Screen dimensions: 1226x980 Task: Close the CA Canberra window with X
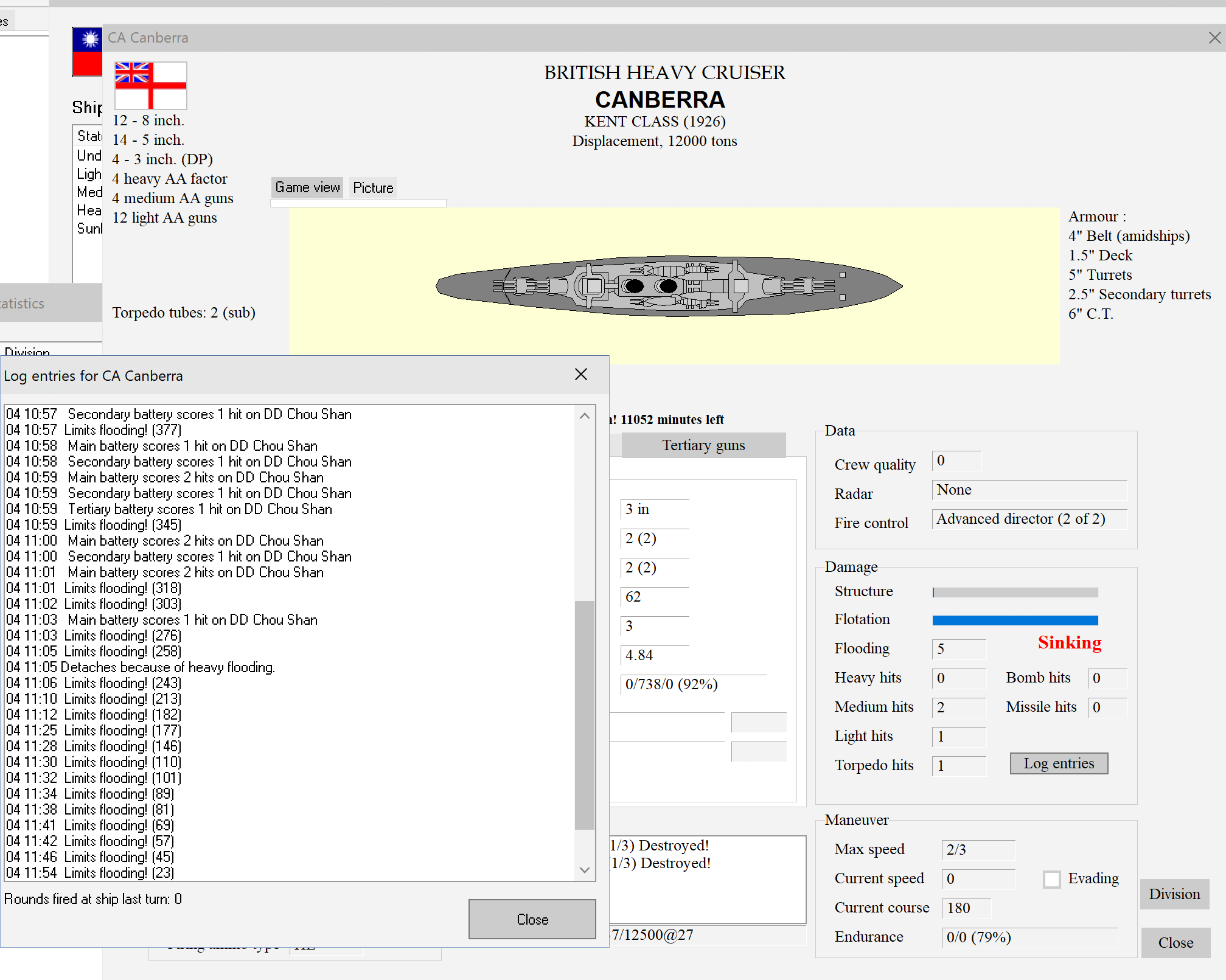1214,38
